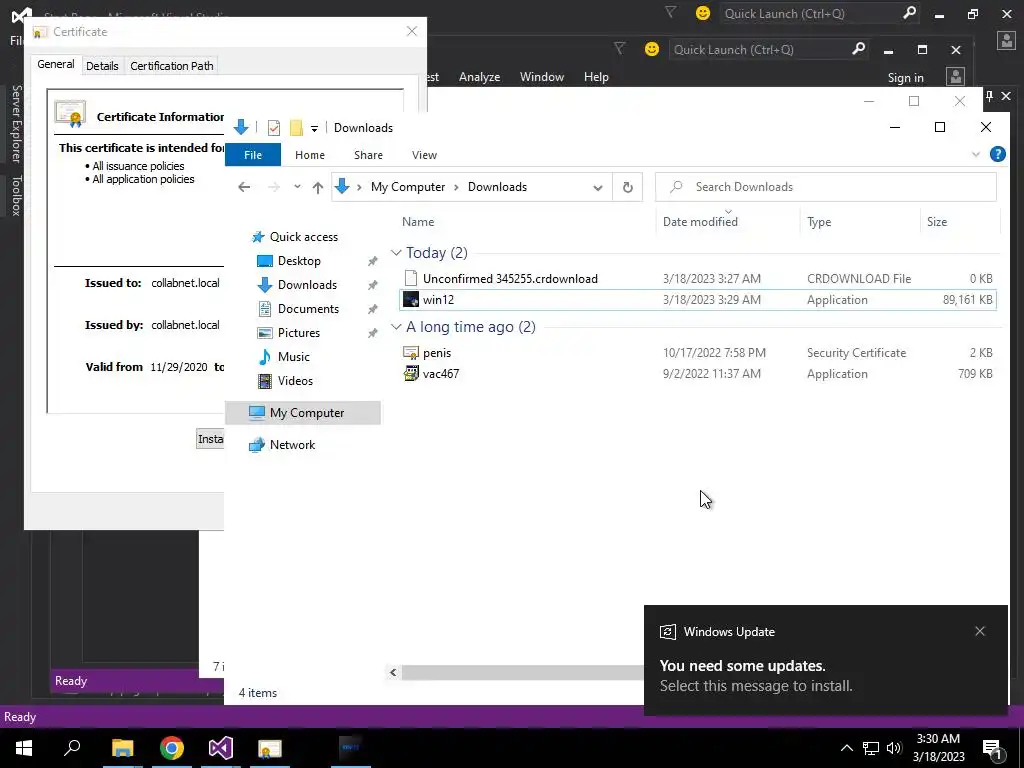Open the File tab in Downloads Explorer
Viewport: 1024px width, 768px height.
point(253,155)
